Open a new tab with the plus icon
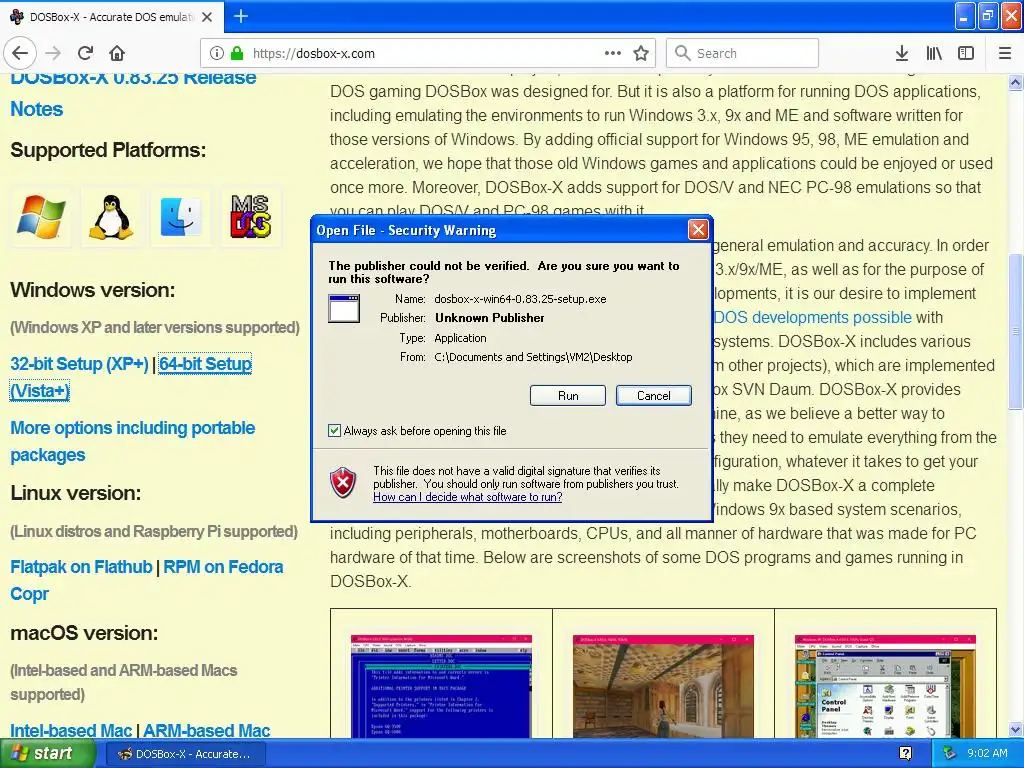 point(241,16)
